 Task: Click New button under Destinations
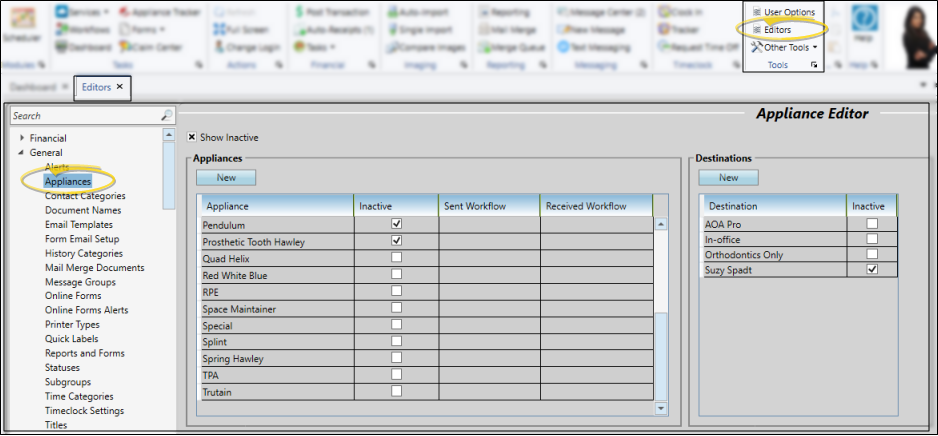pos(728,177)
